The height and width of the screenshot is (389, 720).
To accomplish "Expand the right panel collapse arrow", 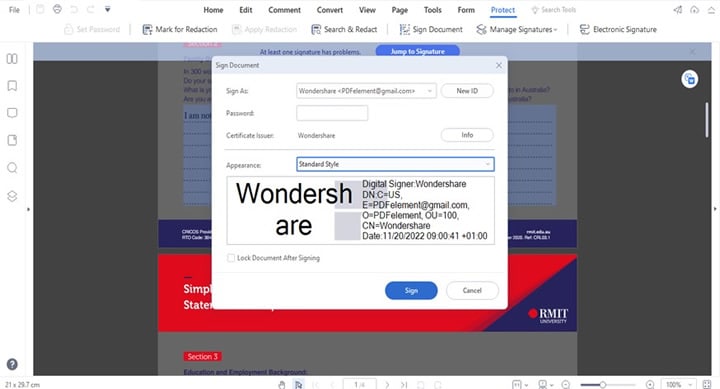I will (715, 209).
